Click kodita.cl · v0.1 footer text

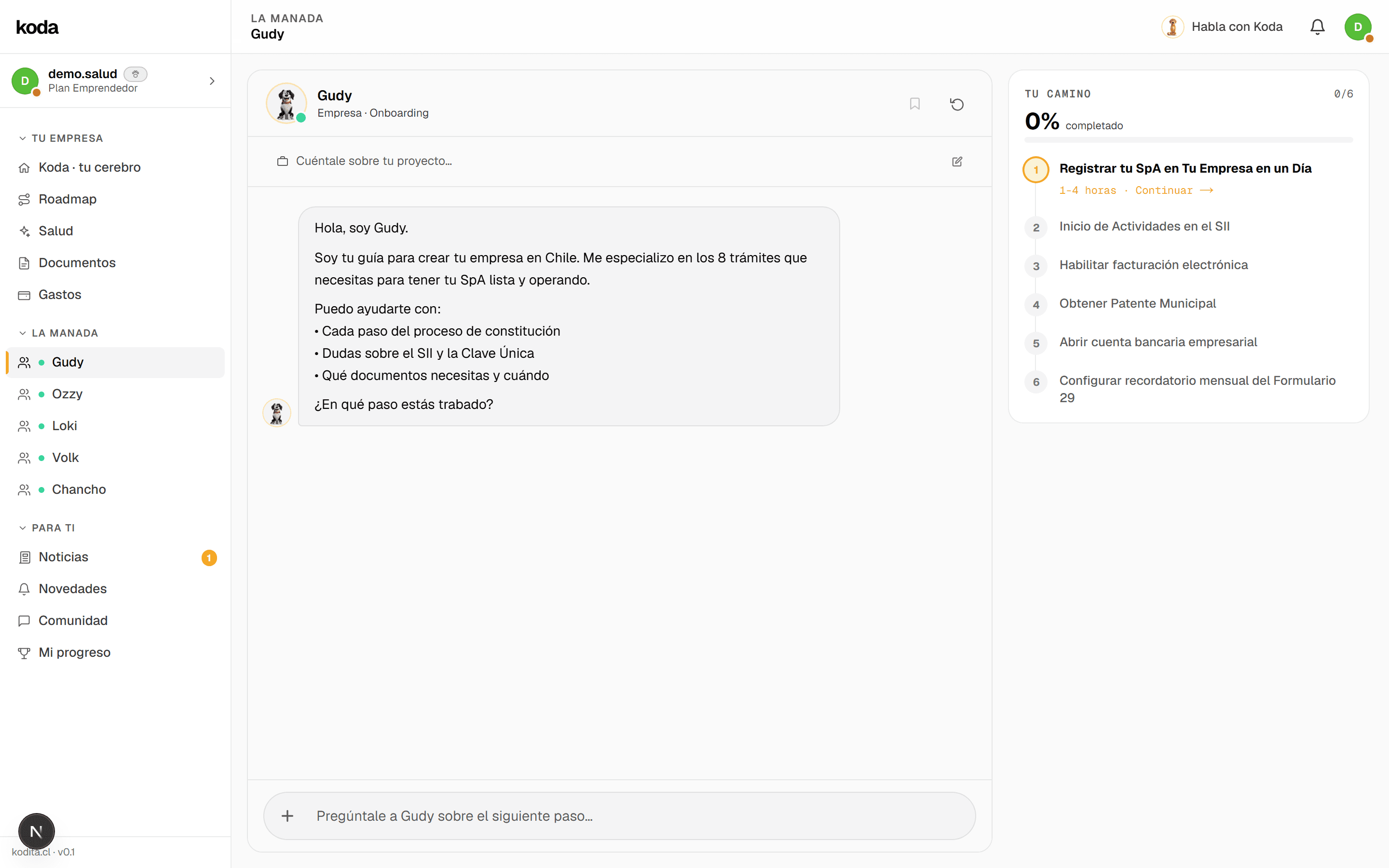(x=43, y=852)
